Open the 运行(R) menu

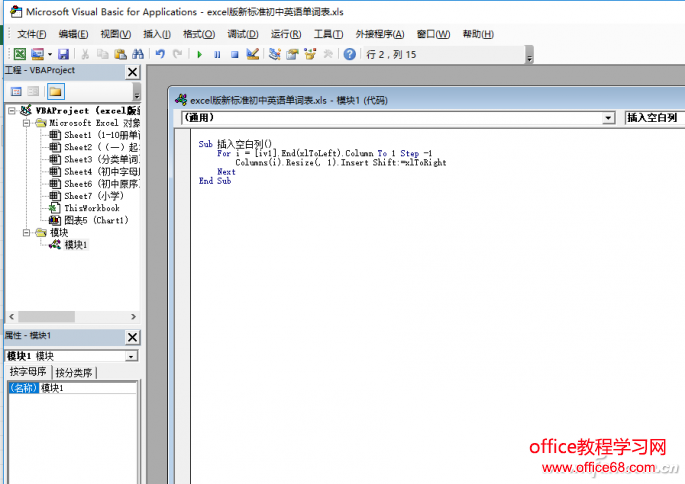pyautogui.click(x=286, y=34)
